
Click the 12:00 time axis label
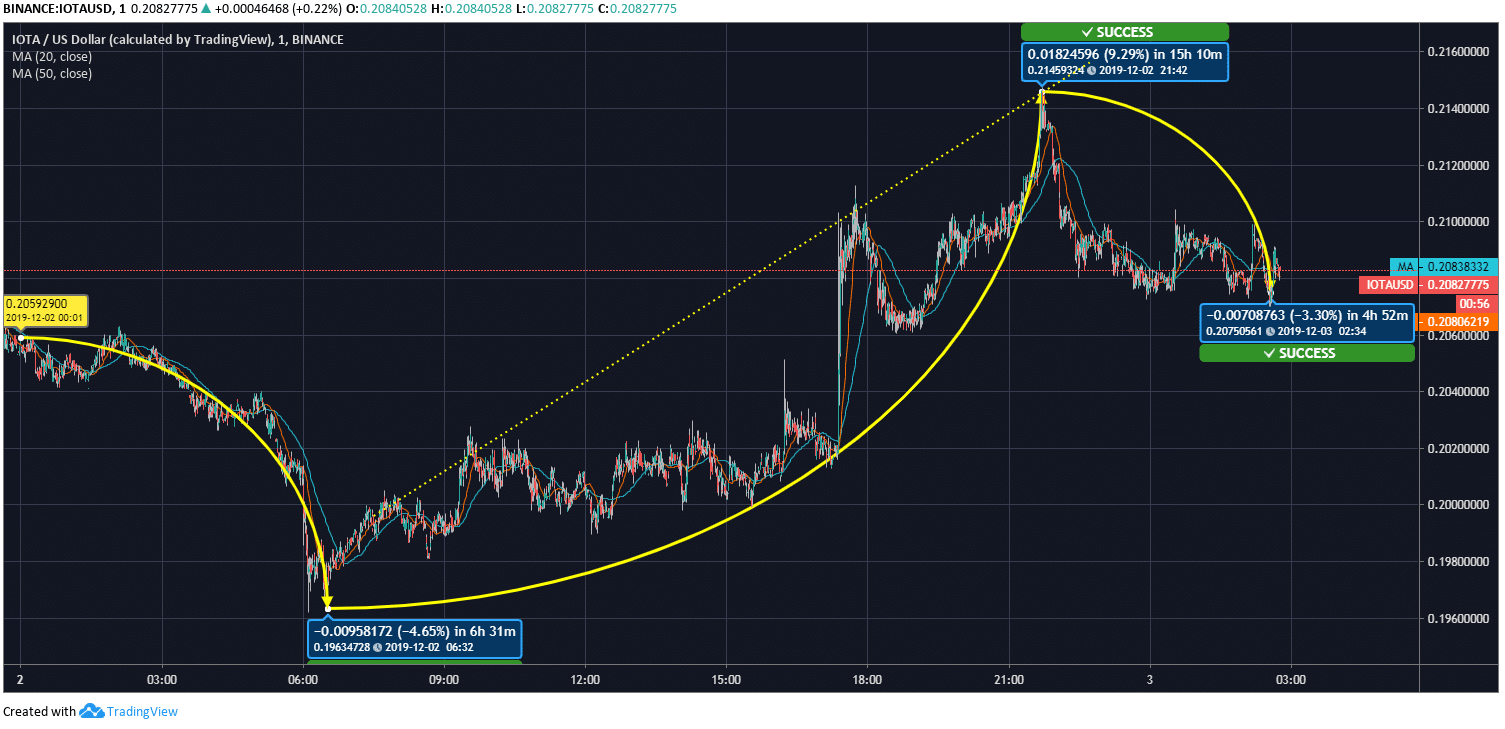[x=585, y=680]
